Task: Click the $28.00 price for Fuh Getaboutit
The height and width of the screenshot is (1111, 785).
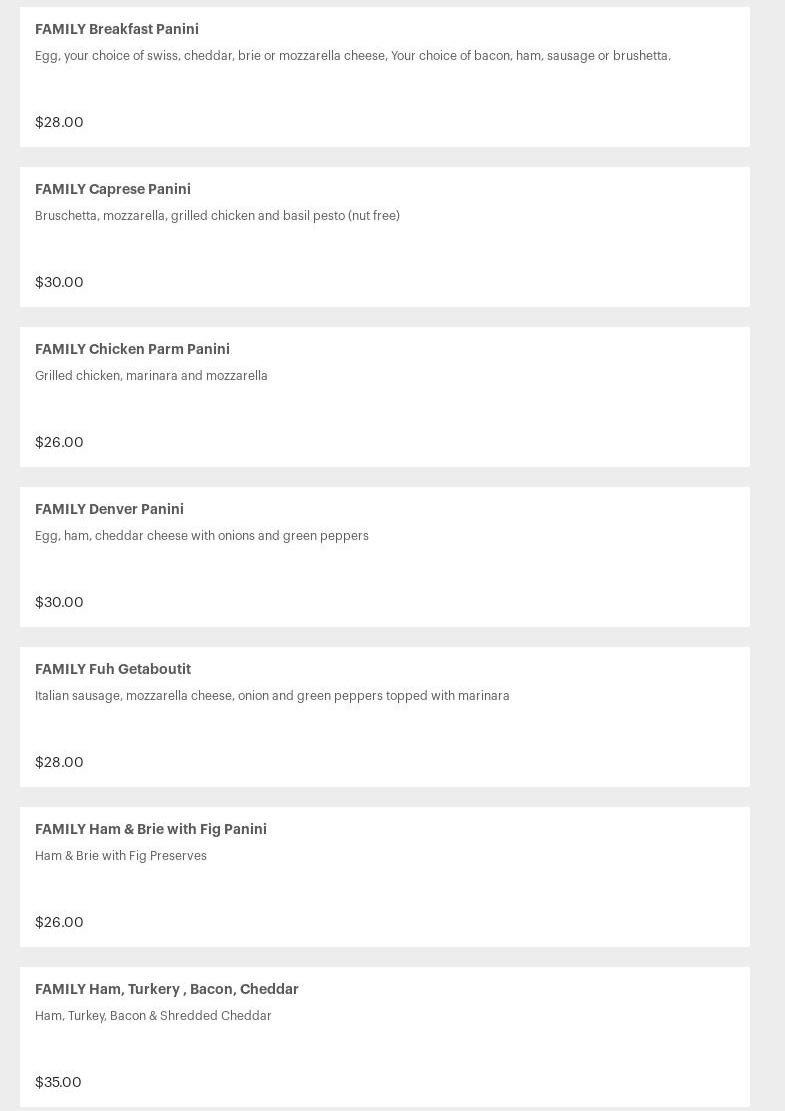Action: coord(59,762)
